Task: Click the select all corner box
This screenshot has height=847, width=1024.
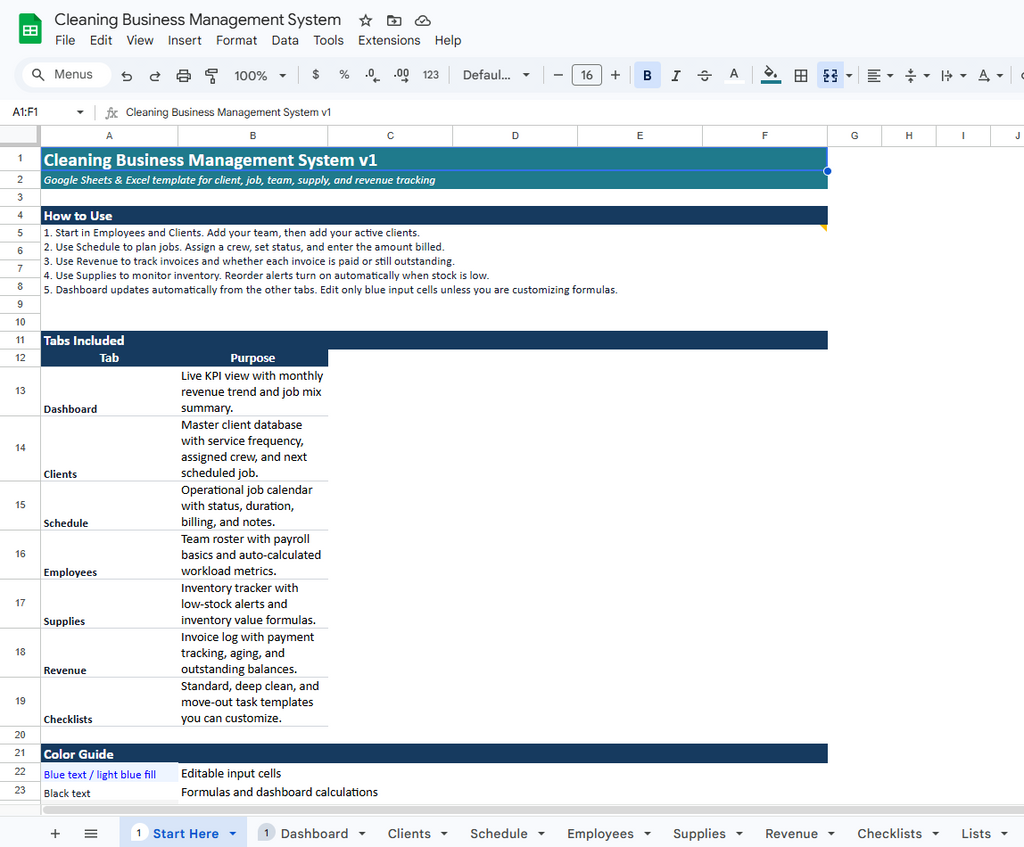Action: click(19, 135)
